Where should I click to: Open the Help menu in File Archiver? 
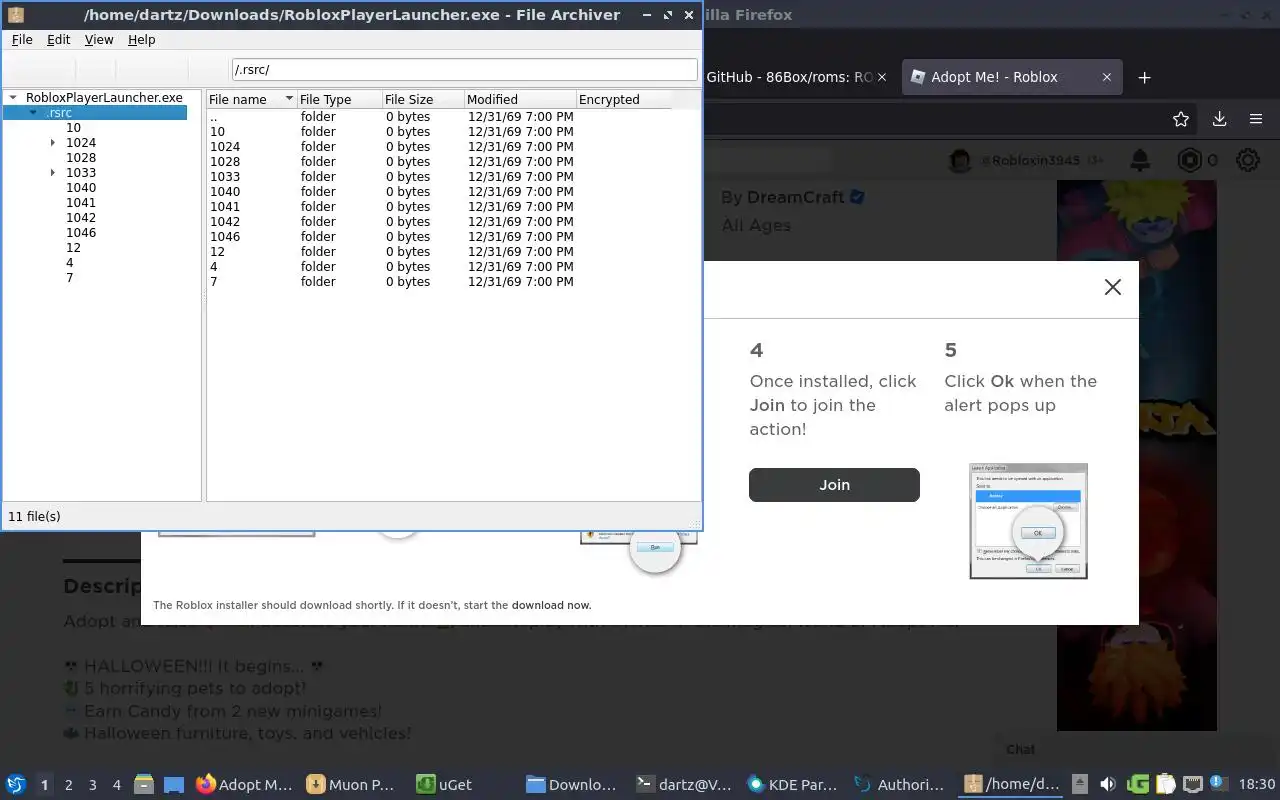[142, 39]
